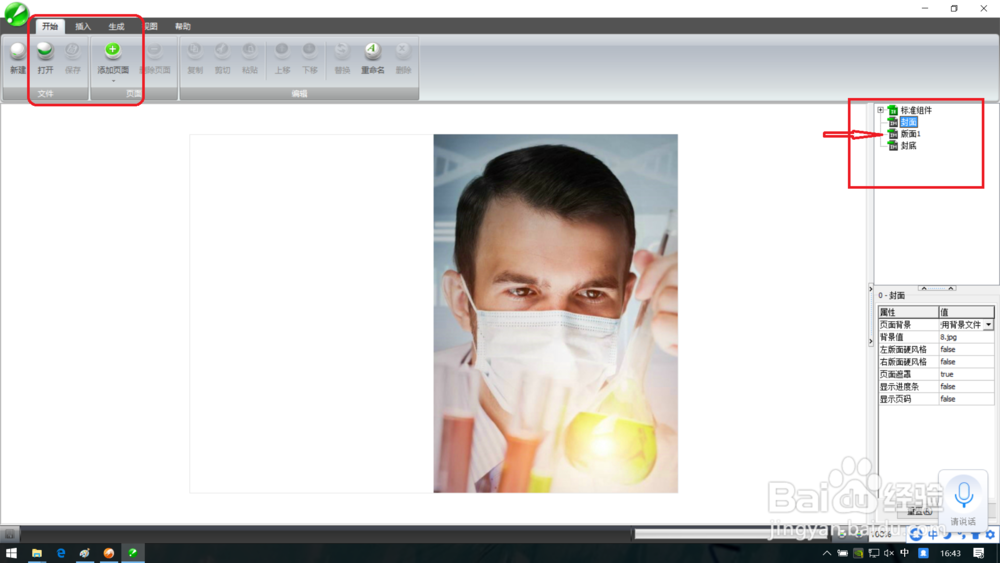Switch to the 生成 ribbon tab

tap(116, 26)
